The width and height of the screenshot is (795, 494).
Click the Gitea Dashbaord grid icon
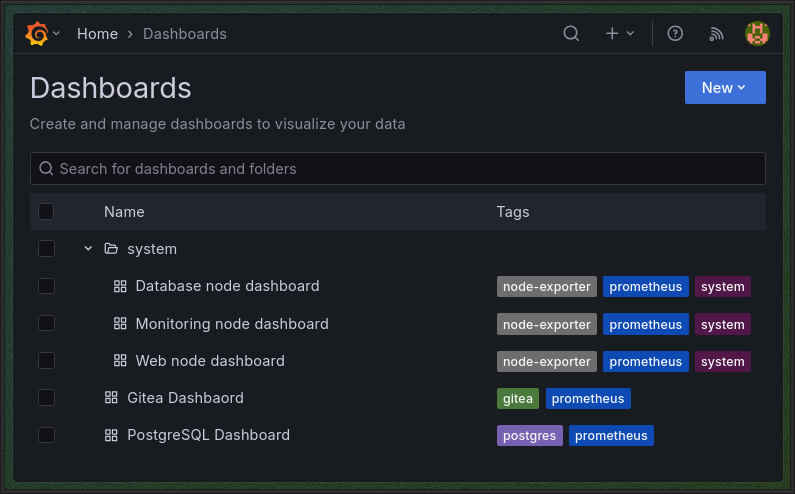pyautogui.click(x=111, y=398)
